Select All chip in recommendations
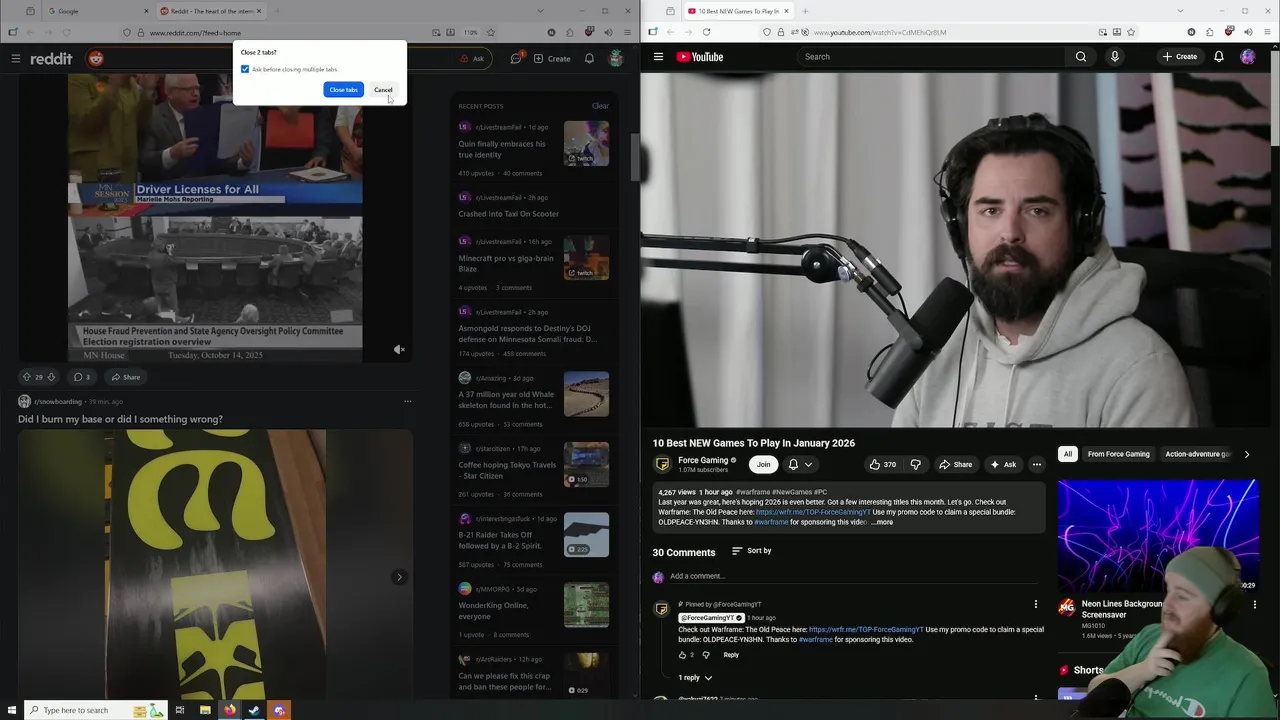Image resolution: width=1280 pixels, height=720 pixels. 1067,454
